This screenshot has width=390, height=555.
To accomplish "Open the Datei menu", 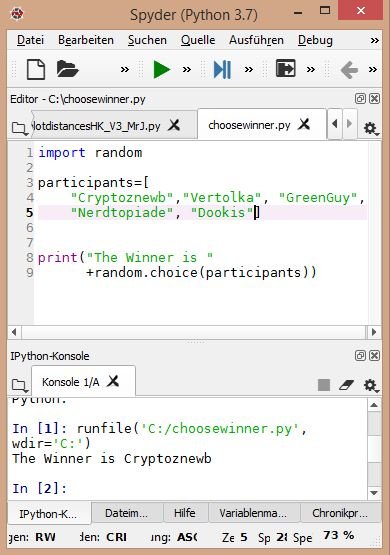I will (x=30, y=40).
